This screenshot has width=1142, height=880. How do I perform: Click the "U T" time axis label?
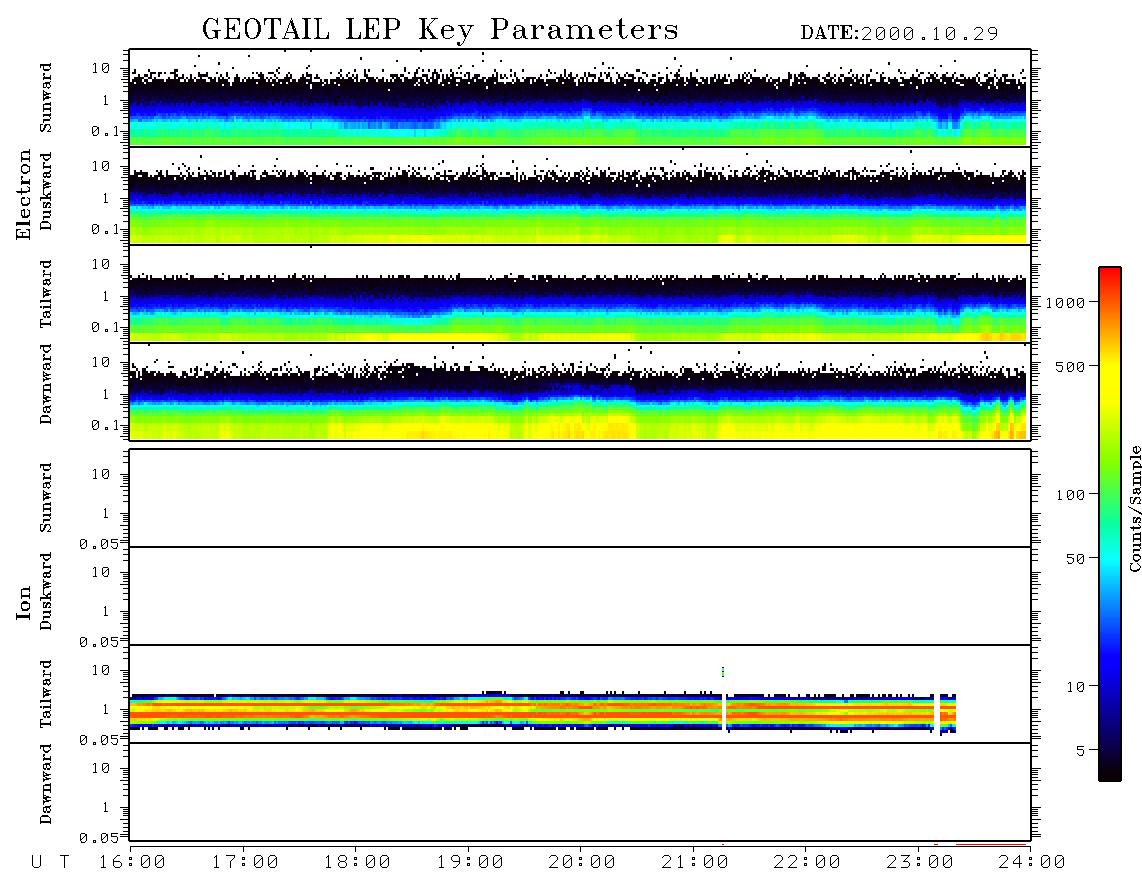pos(50,862)
